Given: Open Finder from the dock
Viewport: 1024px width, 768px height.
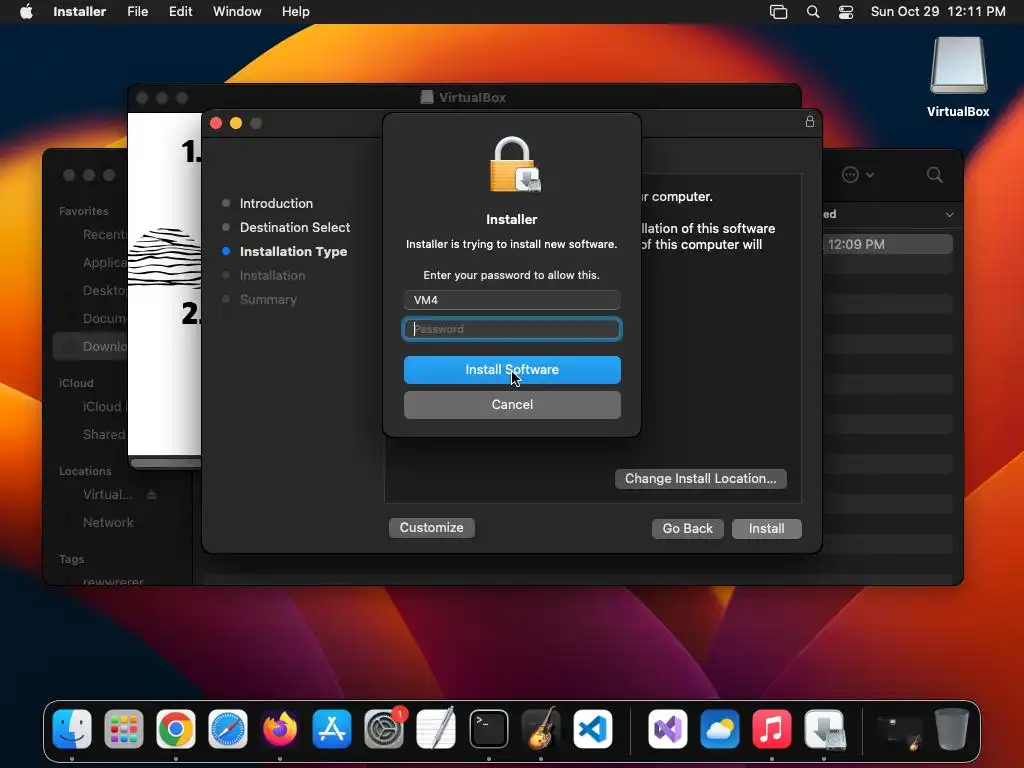Looking at the screenshot, I should pyautogui.click(x=72, y=728).
